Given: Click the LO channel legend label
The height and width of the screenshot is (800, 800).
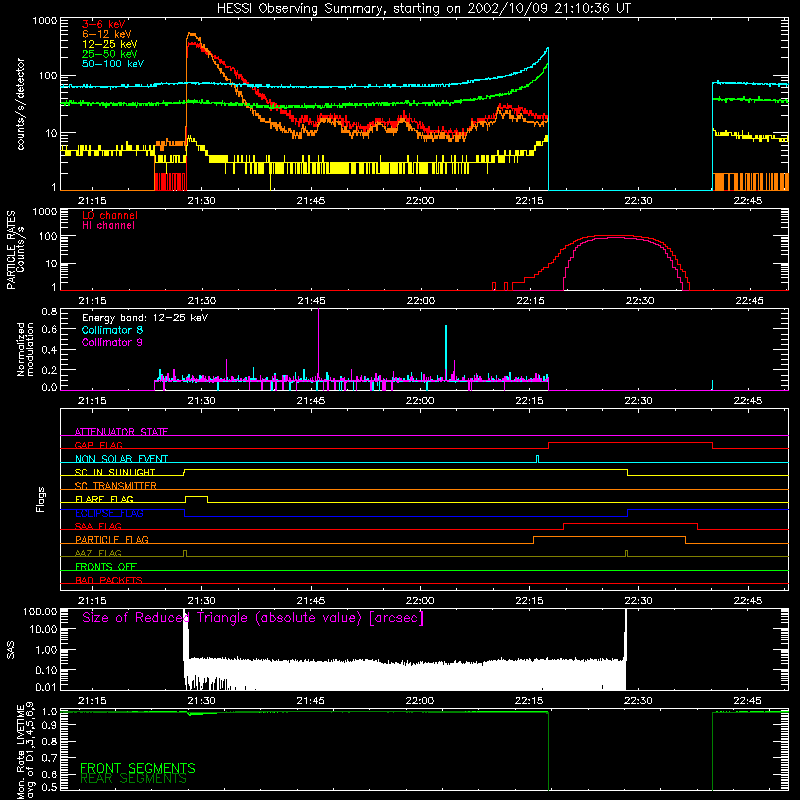Looking at the screenshot, I should coord(110,215).
